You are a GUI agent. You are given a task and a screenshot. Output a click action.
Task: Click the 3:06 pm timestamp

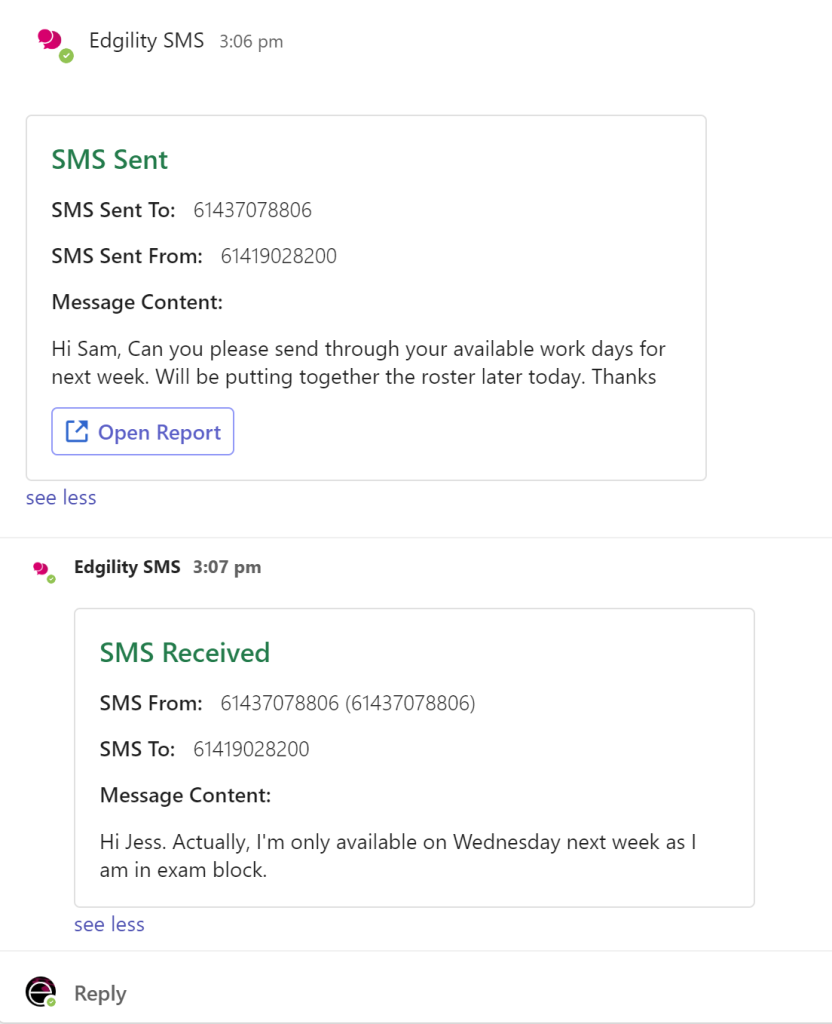click(252, 41)
